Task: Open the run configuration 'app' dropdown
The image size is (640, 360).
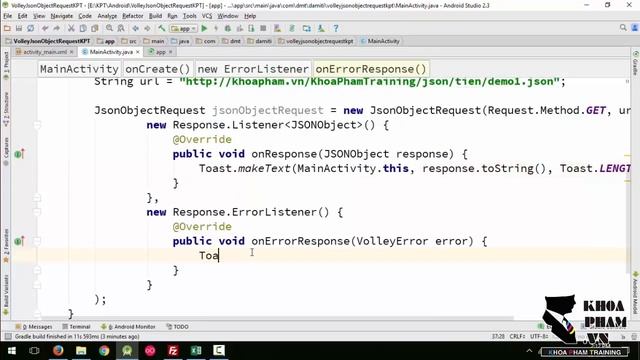Action: pos(184,28)
